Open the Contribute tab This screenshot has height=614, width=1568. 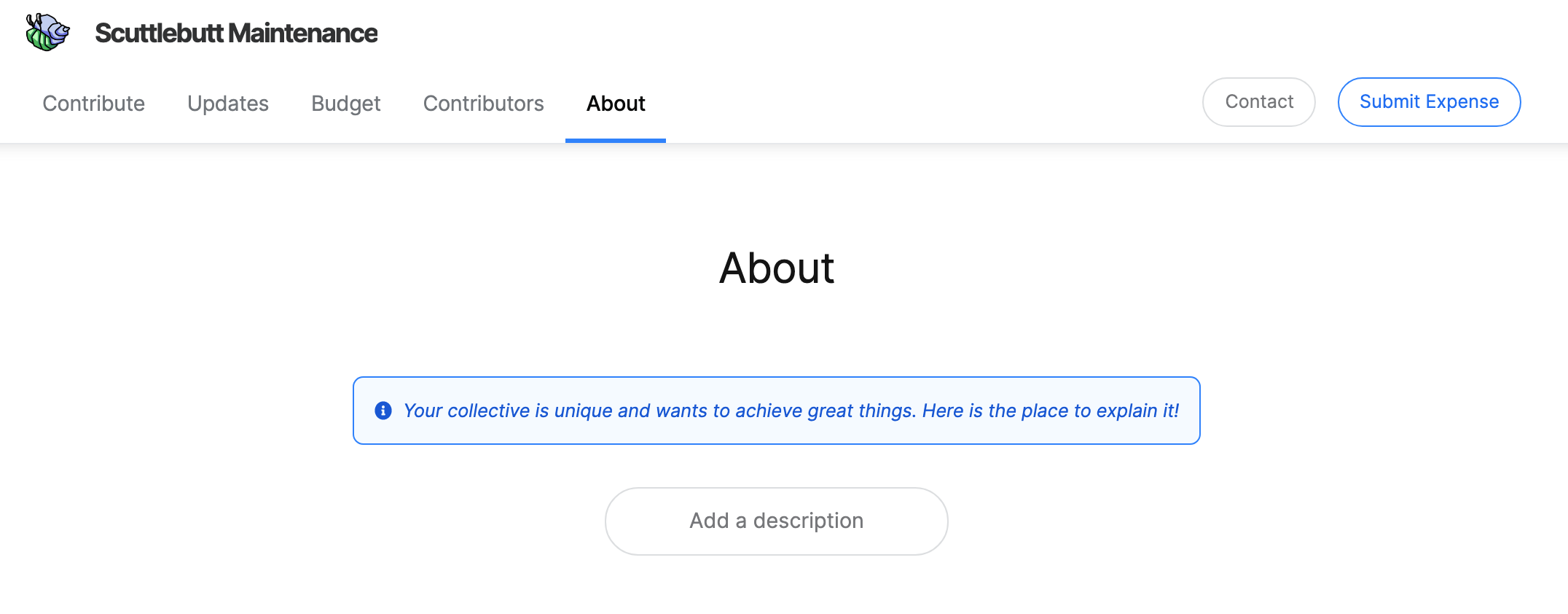point(93,104)
